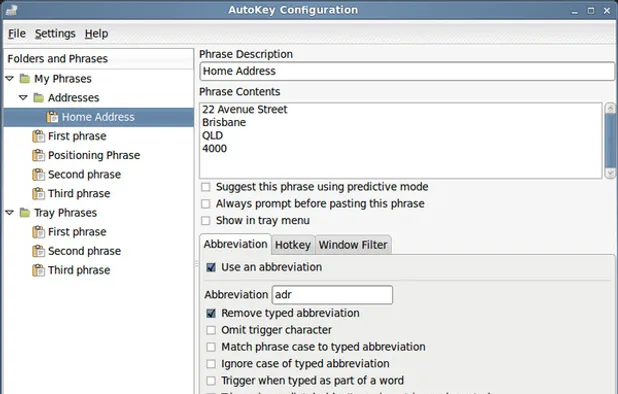Click Phrase Contents scrollbar down arrow

tap(610, 173)
